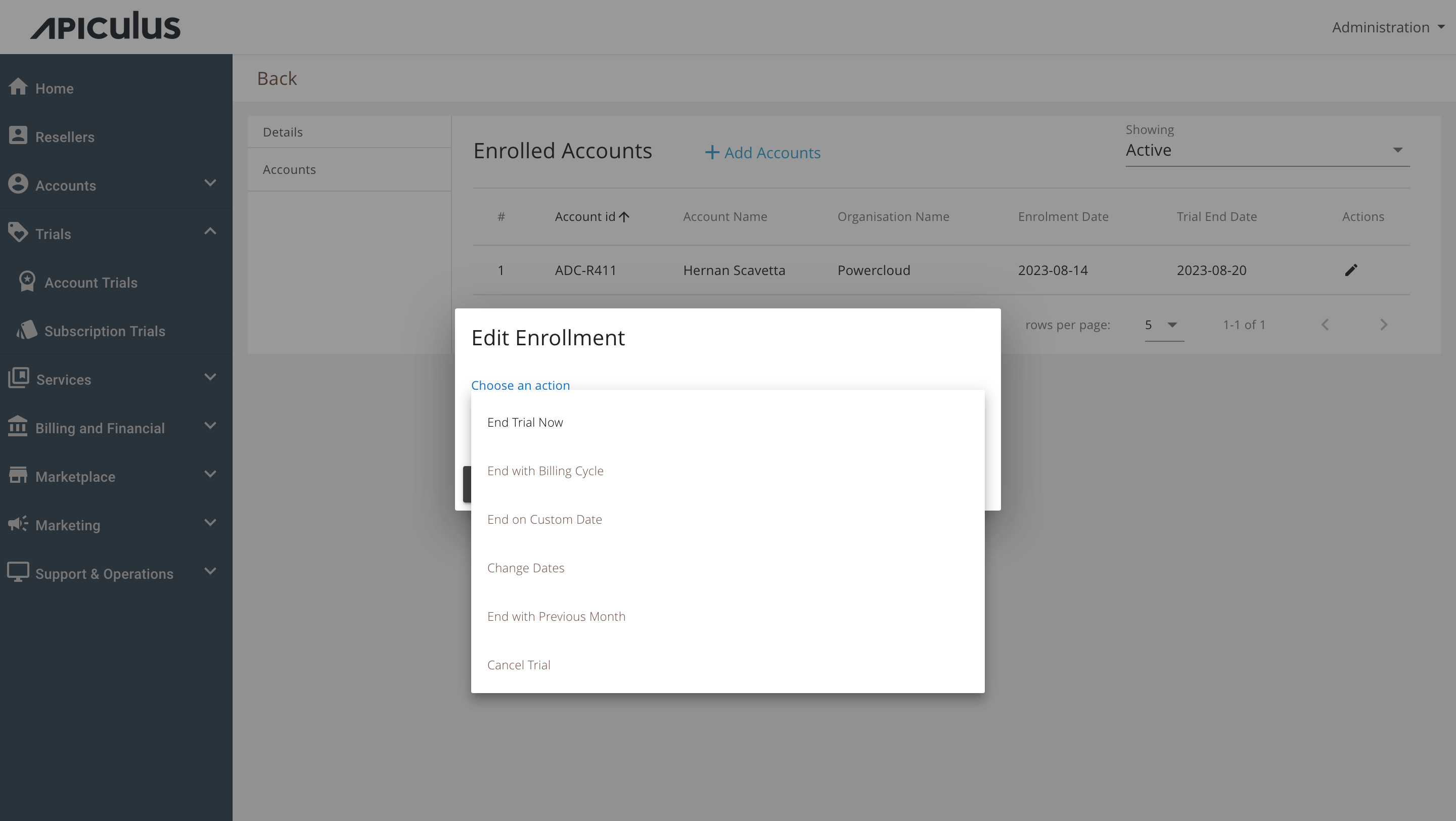Viewport: 1456px width, 821px height.
Task: Collapse the Trials section chevron
Action: (x=210, y=231)
